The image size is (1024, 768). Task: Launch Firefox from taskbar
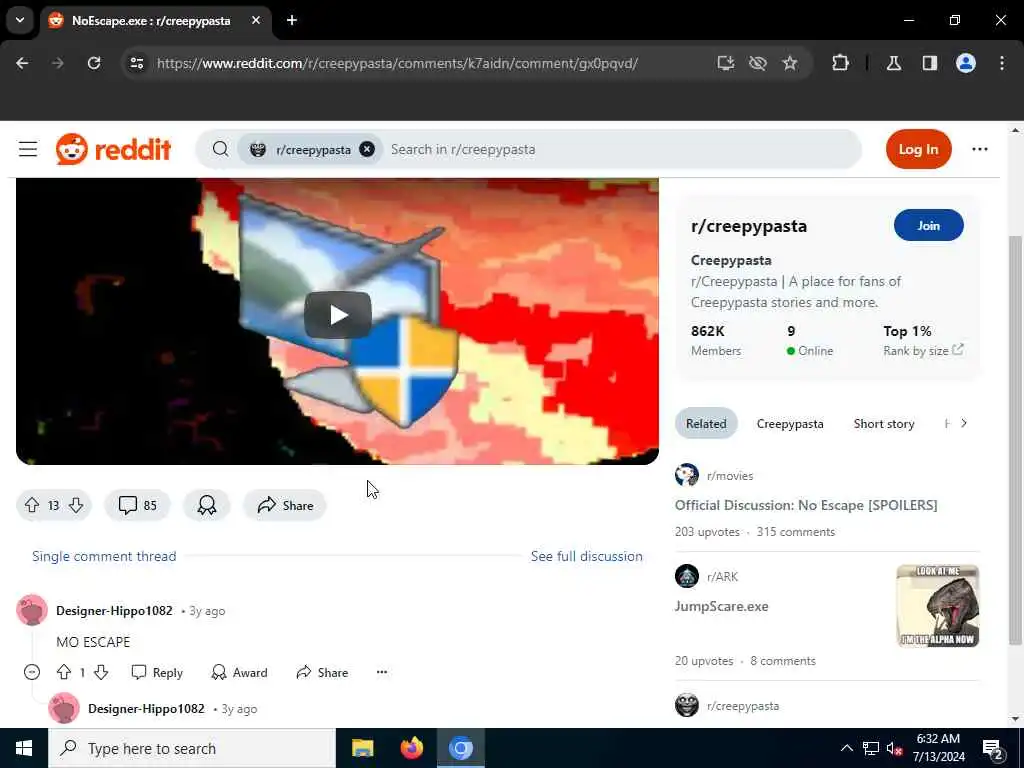[x=411, y=748]
